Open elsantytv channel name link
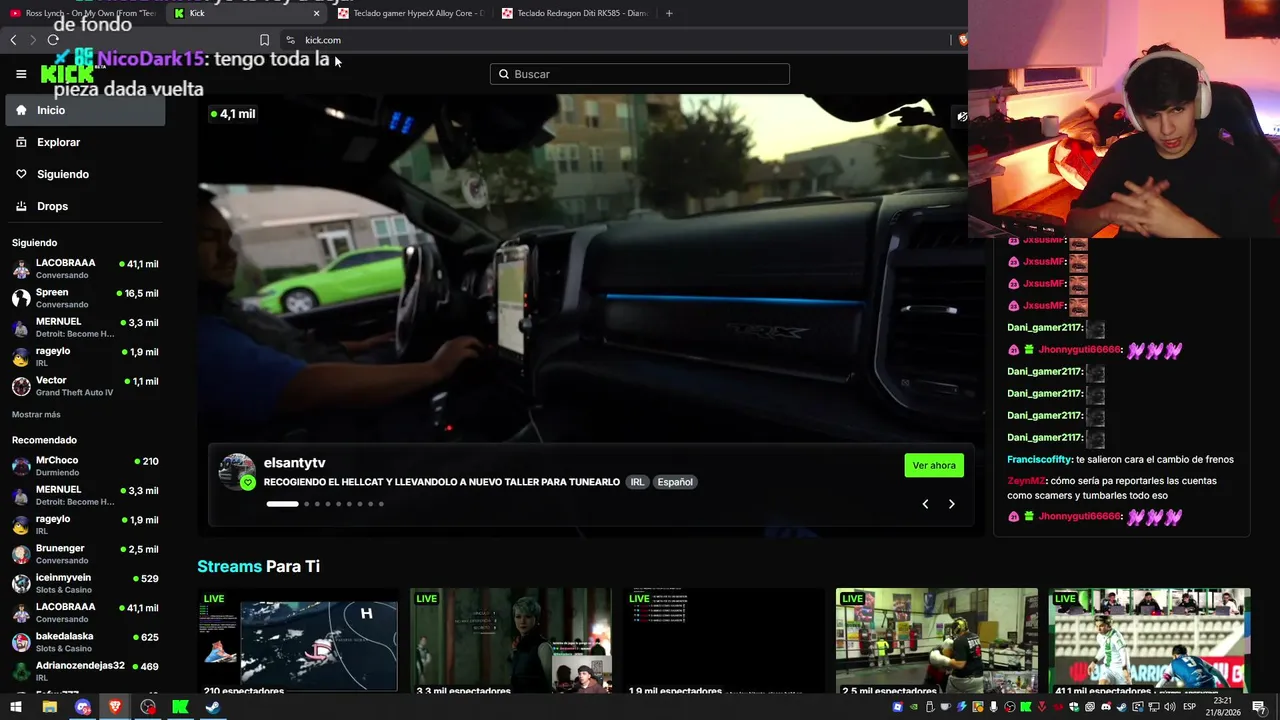 pos(295,463)
